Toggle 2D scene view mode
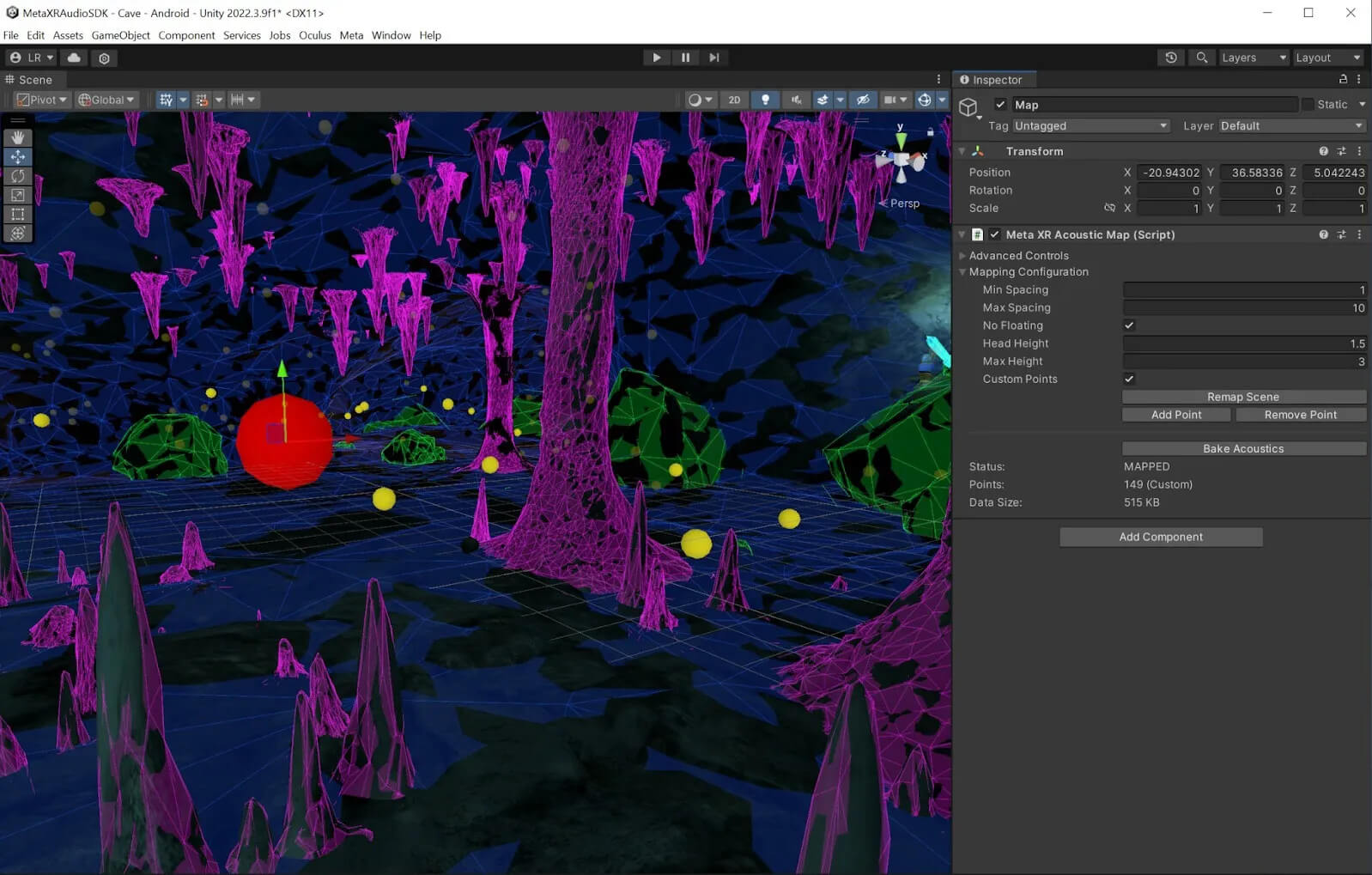The width and height of the screenshot is (1372, 875). coord(734,100)
